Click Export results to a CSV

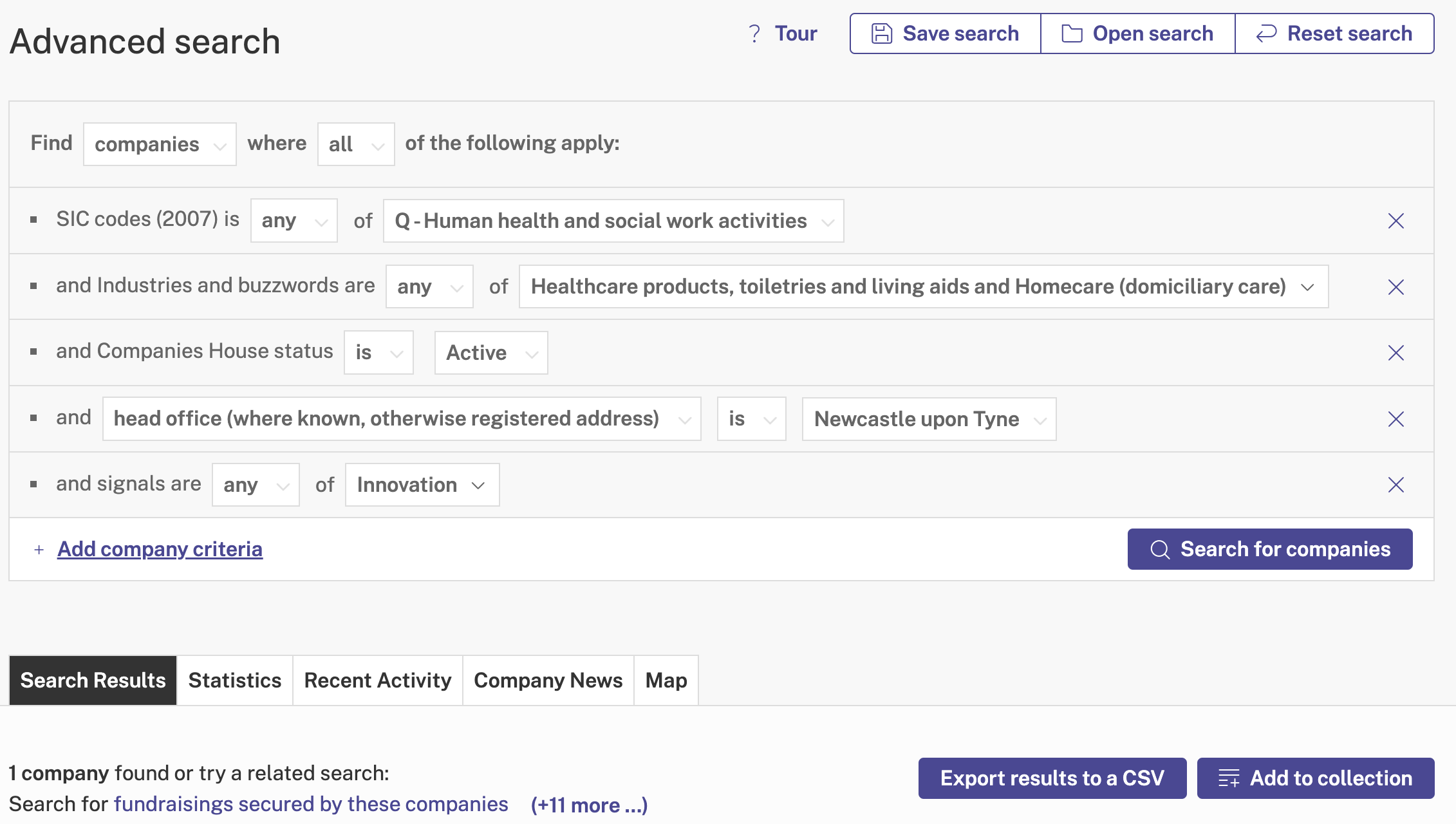tap(1052, 778)
